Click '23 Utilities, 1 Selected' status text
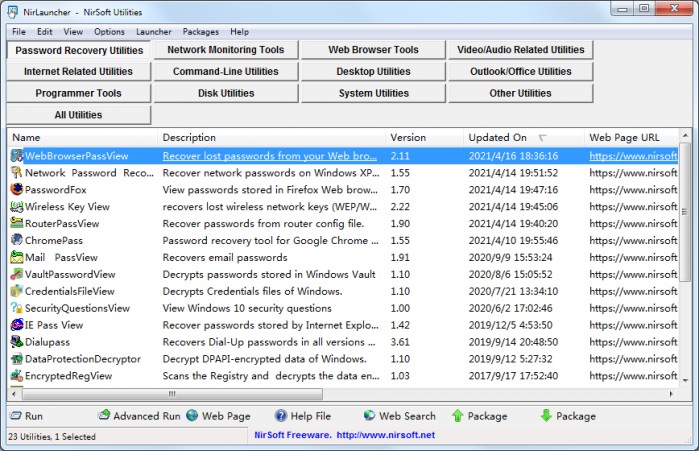 pyautogui.click(x=52, y=437)
